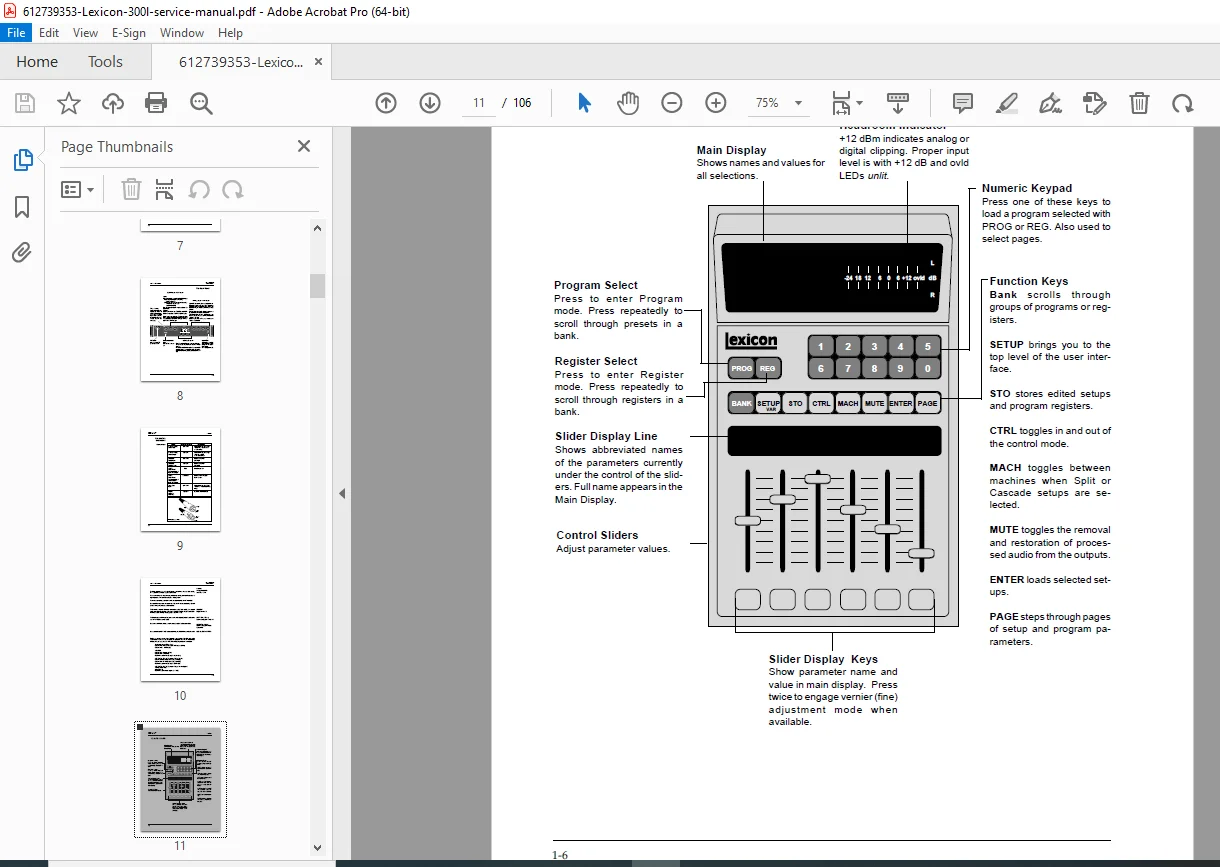Click the 'Function Keys' heading text
This screenshot has width=1220, height=867.
1029,281
